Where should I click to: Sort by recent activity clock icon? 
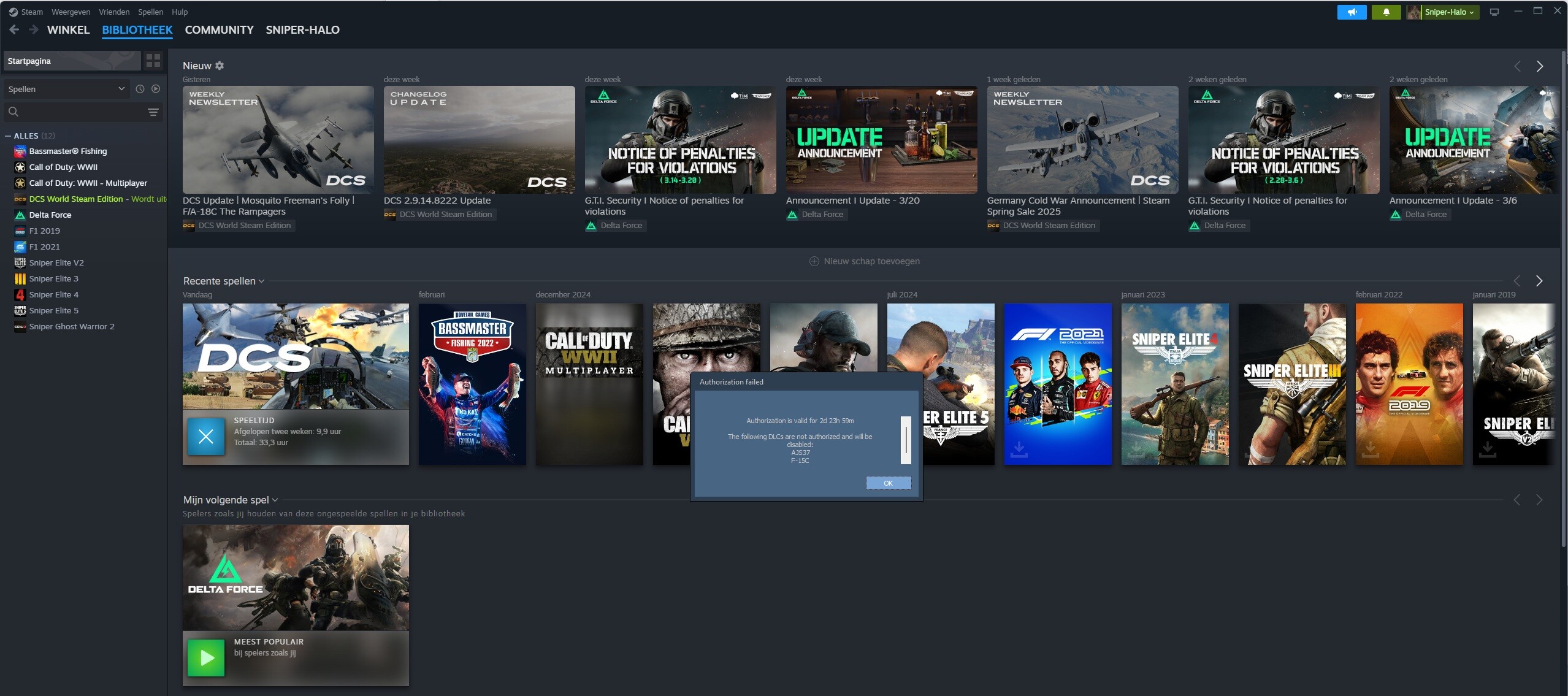[x=140, y=89]
